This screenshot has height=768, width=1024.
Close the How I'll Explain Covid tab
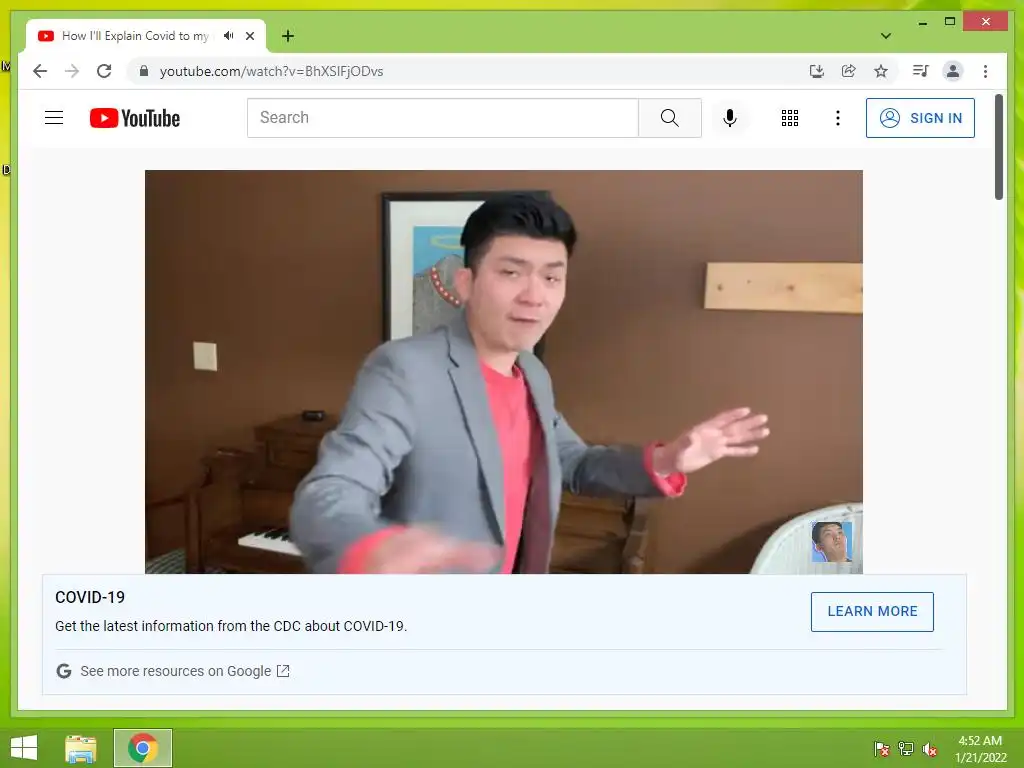pos(249,36)
